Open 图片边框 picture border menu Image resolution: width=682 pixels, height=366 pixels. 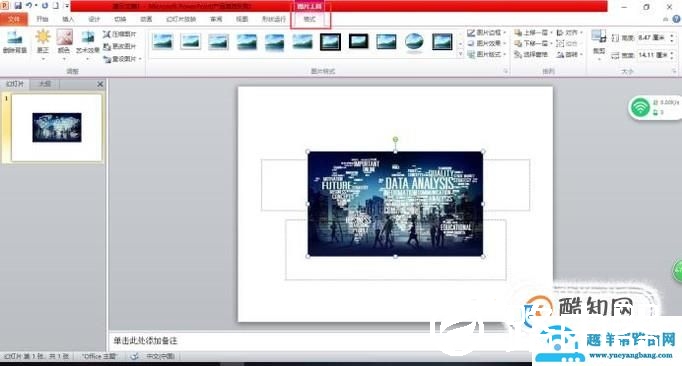pos(487,33)
